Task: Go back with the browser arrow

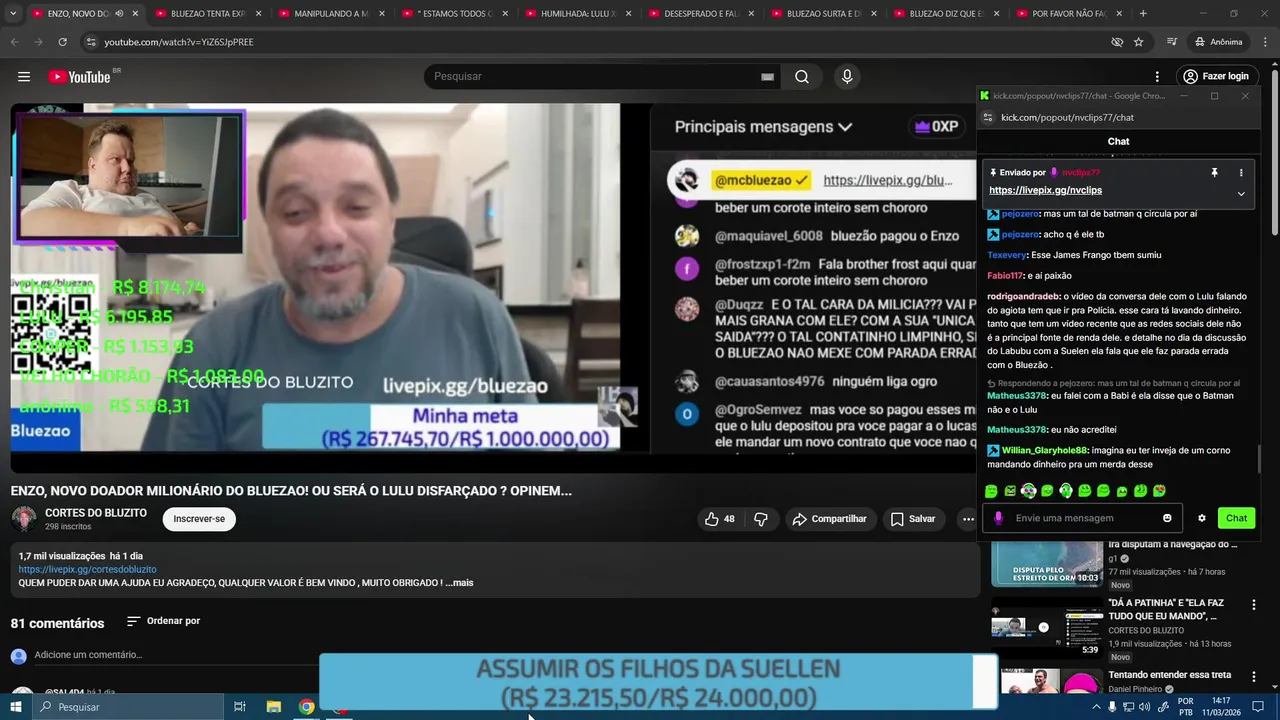Action: (x=14, y=42)
